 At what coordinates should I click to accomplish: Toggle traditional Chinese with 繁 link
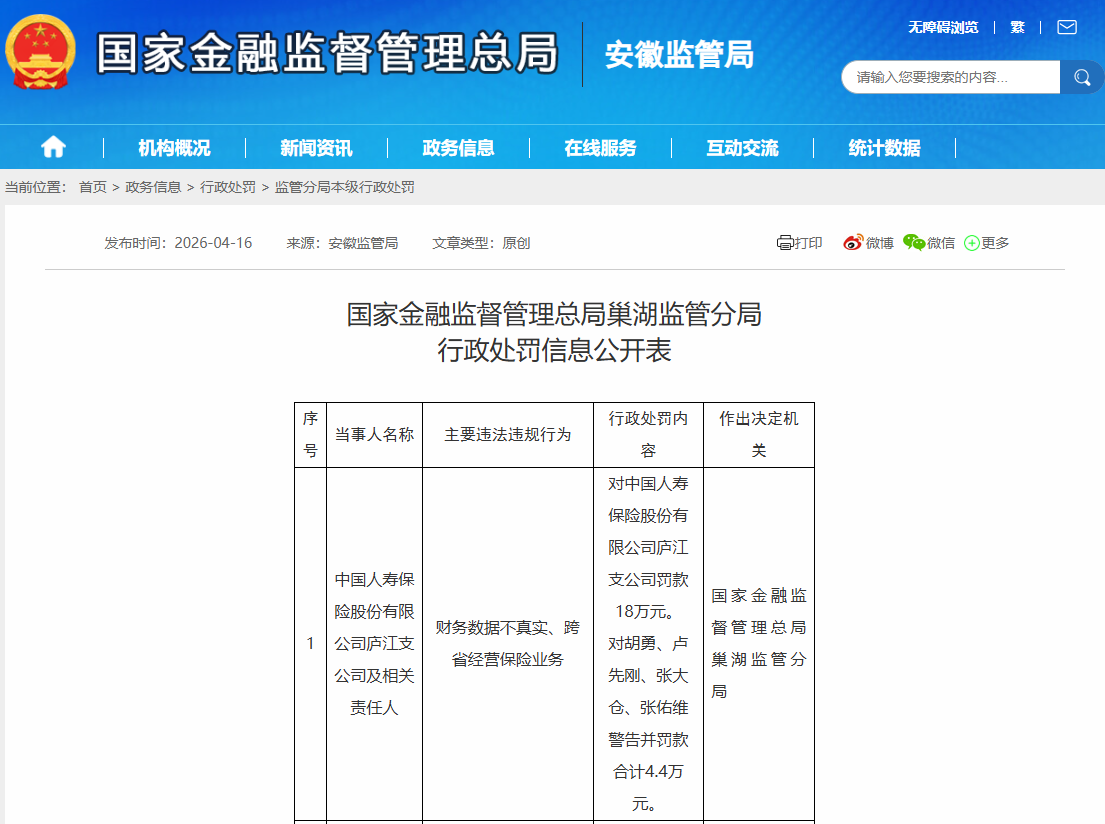click(x=1018, y=27)
